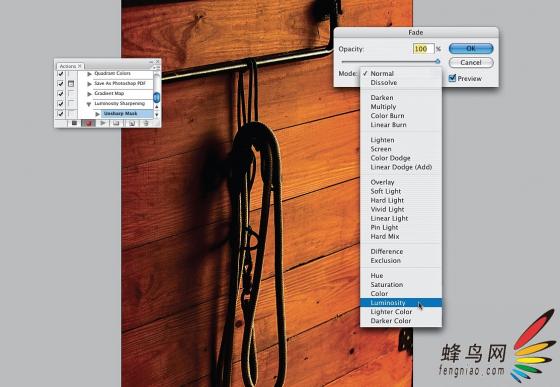Choose Normal blend mode
560x387 pixels.
(401, 74)
